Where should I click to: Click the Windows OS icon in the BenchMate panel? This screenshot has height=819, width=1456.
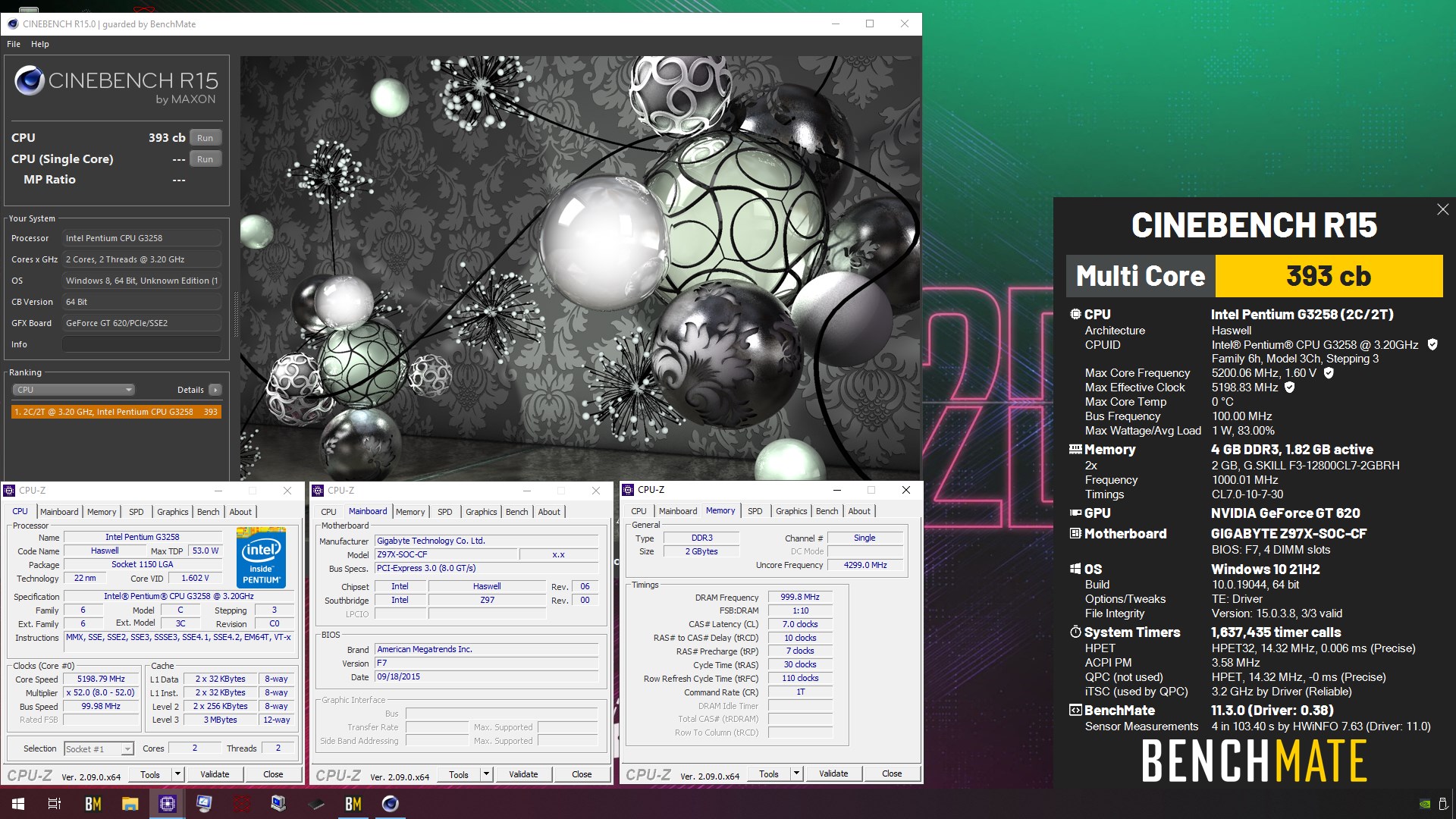1075,569
